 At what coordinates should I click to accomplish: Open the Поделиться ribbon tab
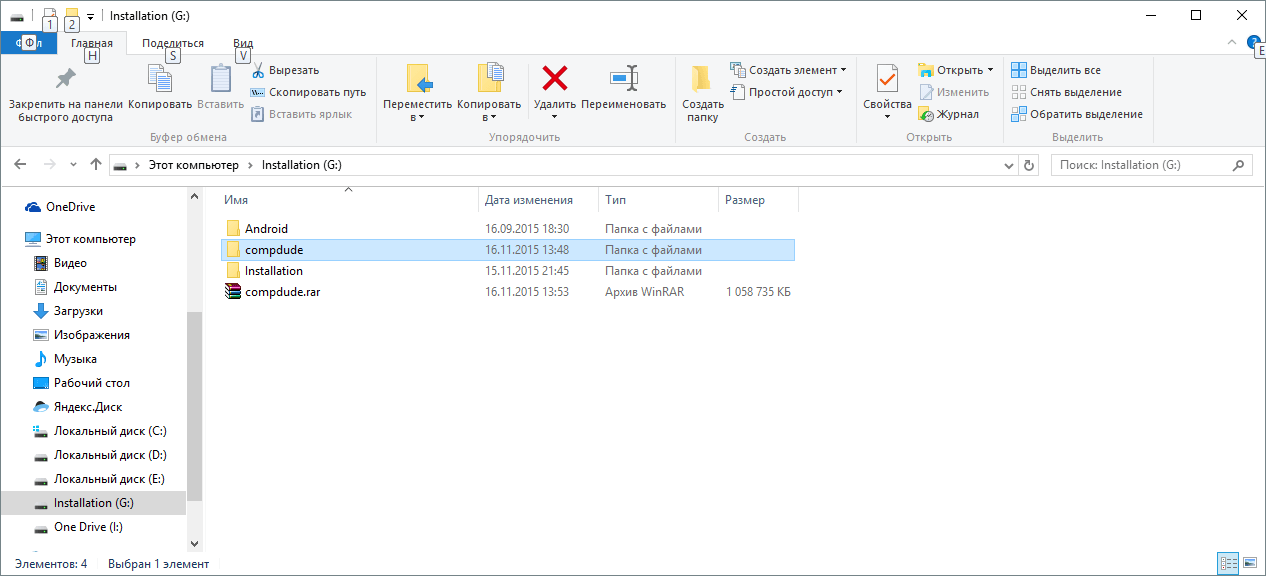(172, 43)
